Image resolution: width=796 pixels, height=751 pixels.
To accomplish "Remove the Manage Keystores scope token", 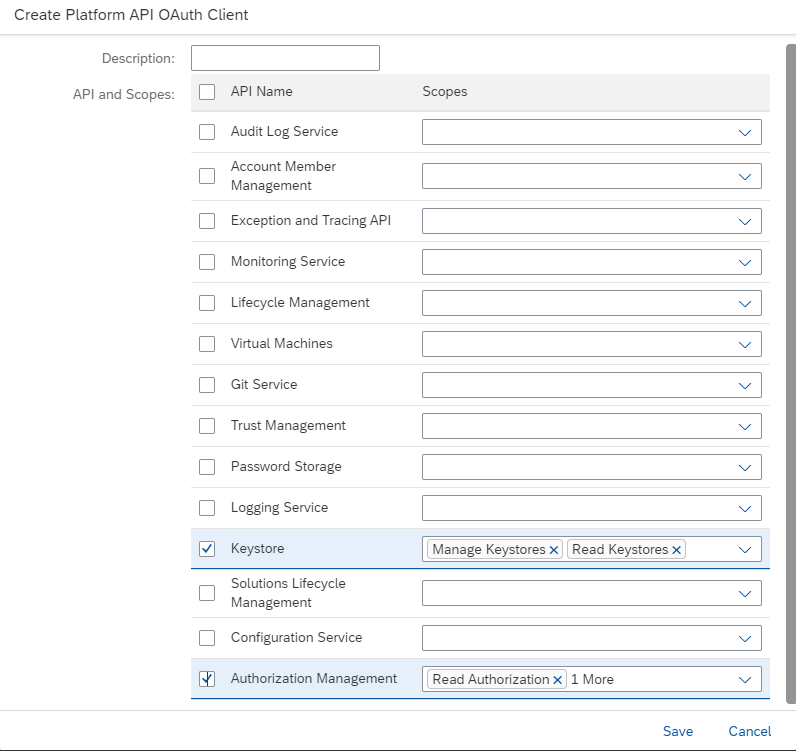I will pyautogui.click(x=554, y=550).
